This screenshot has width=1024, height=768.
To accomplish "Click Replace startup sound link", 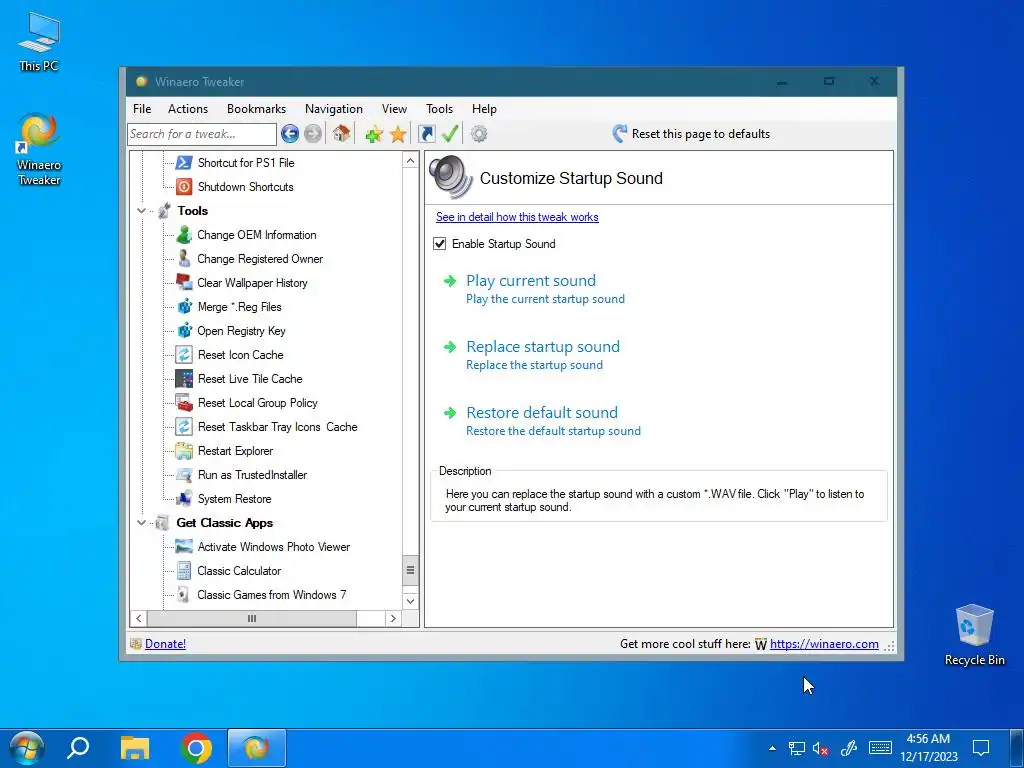I will pos(543,347).
